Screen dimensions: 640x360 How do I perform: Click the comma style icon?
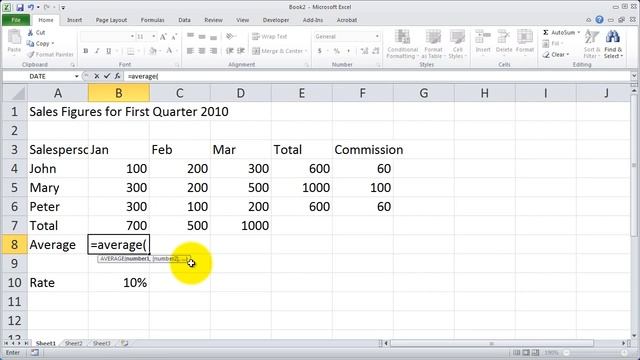coord(349,51)
